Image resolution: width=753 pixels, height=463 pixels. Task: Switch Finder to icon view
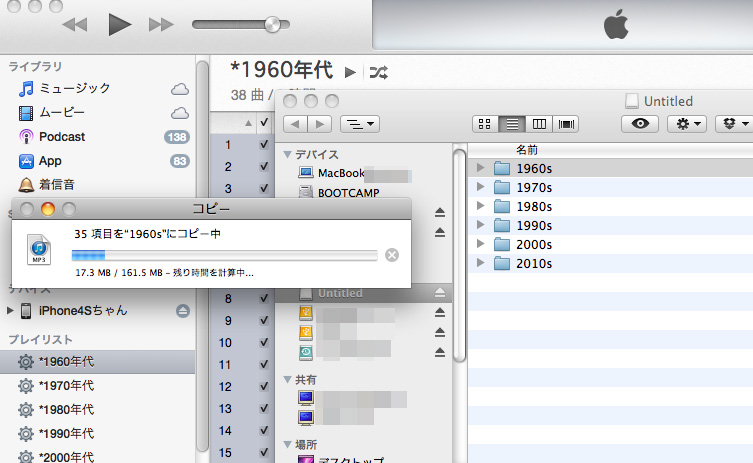point(485,124)
